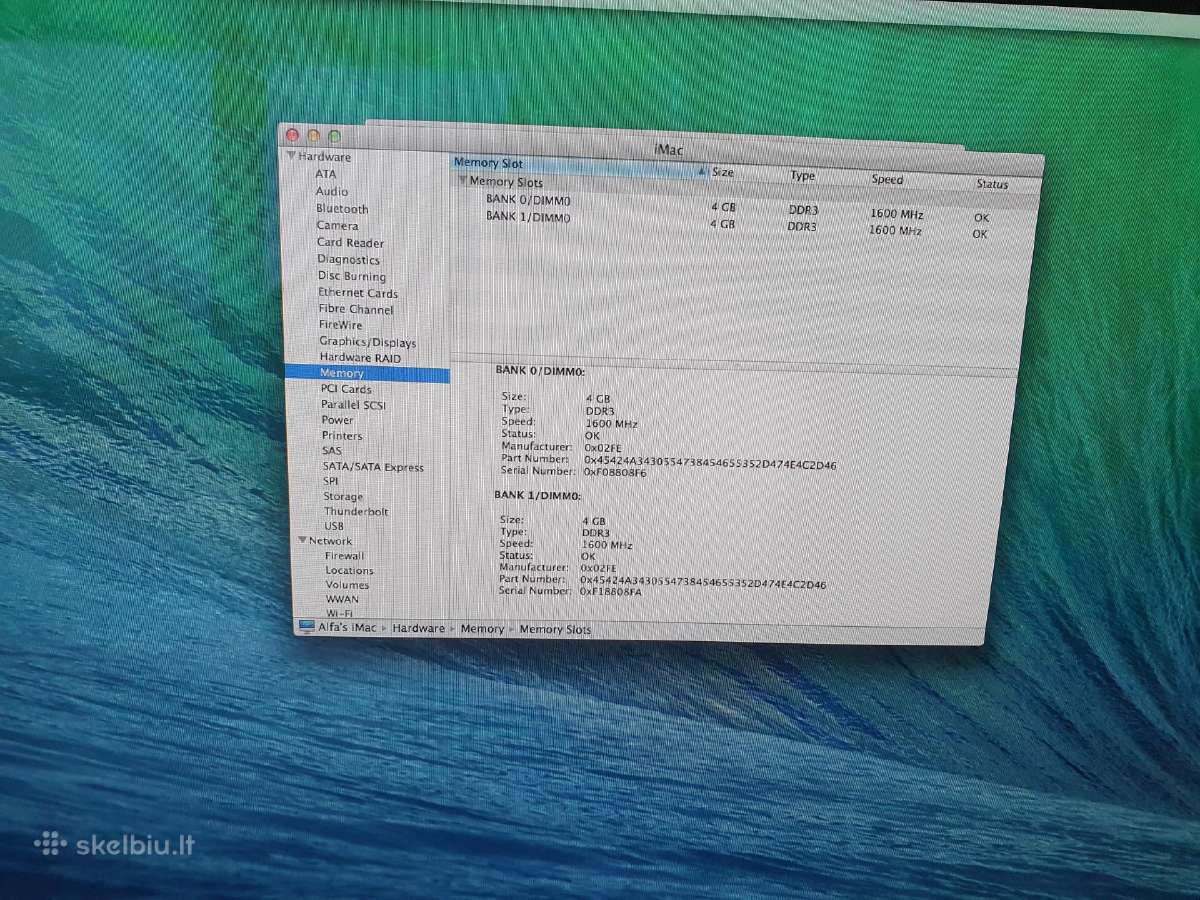The image size is (1200, 900).
Task: Collapse the Memory Slots disclosure triangle
Action: [x=463, y=181]
